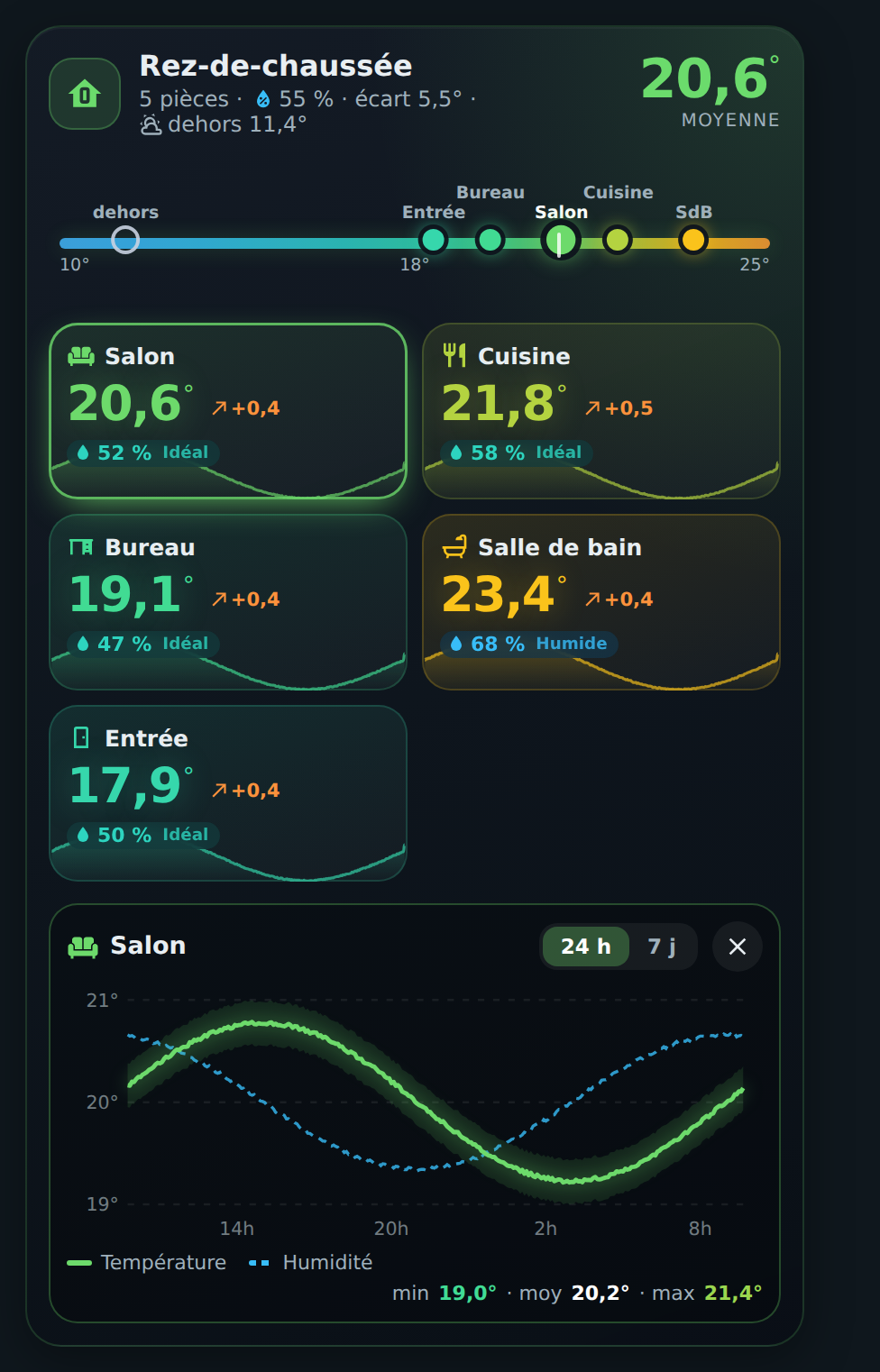Click the door icon on the Entrée card
This screenshot has width=880, height=1372.
tap(81, 738)
